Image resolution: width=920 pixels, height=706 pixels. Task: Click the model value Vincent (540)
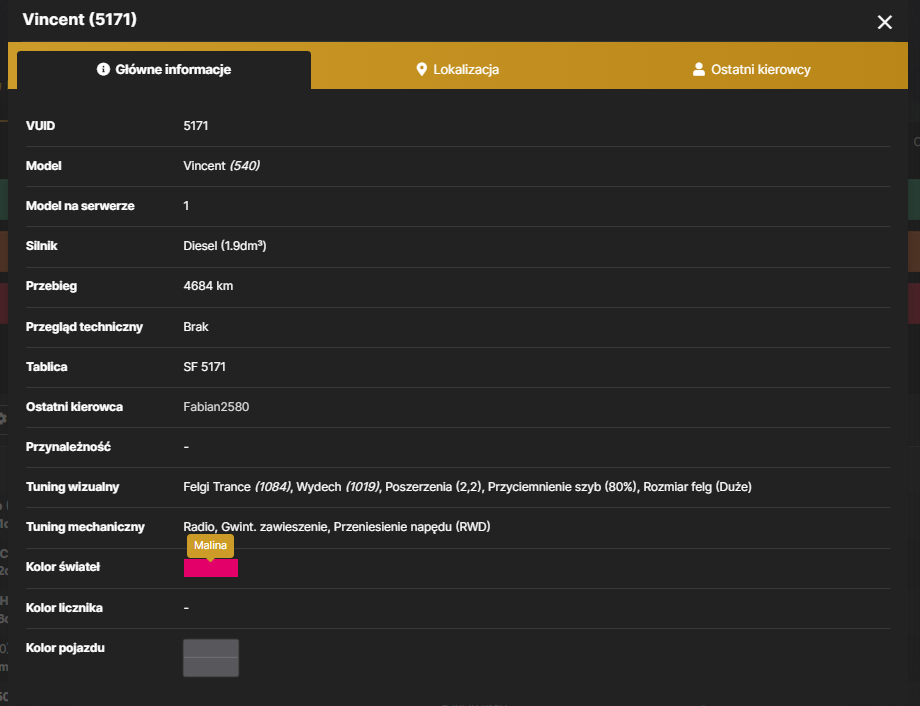(x=221, y=165)
